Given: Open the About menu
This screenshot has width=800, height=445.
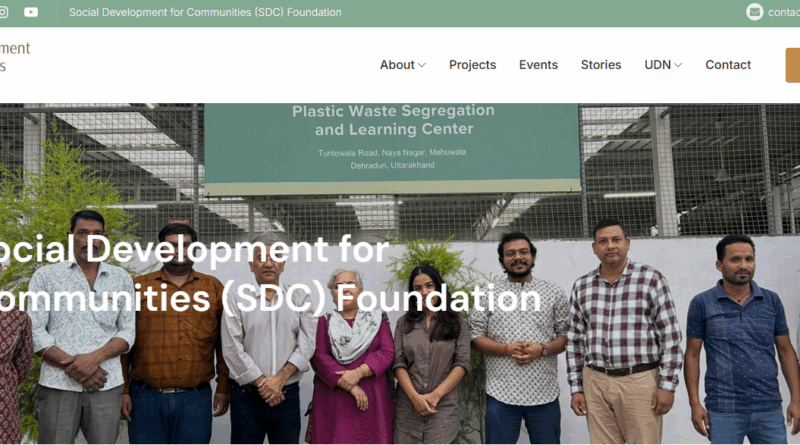Looking at the screenshot, I should (397, 65).
